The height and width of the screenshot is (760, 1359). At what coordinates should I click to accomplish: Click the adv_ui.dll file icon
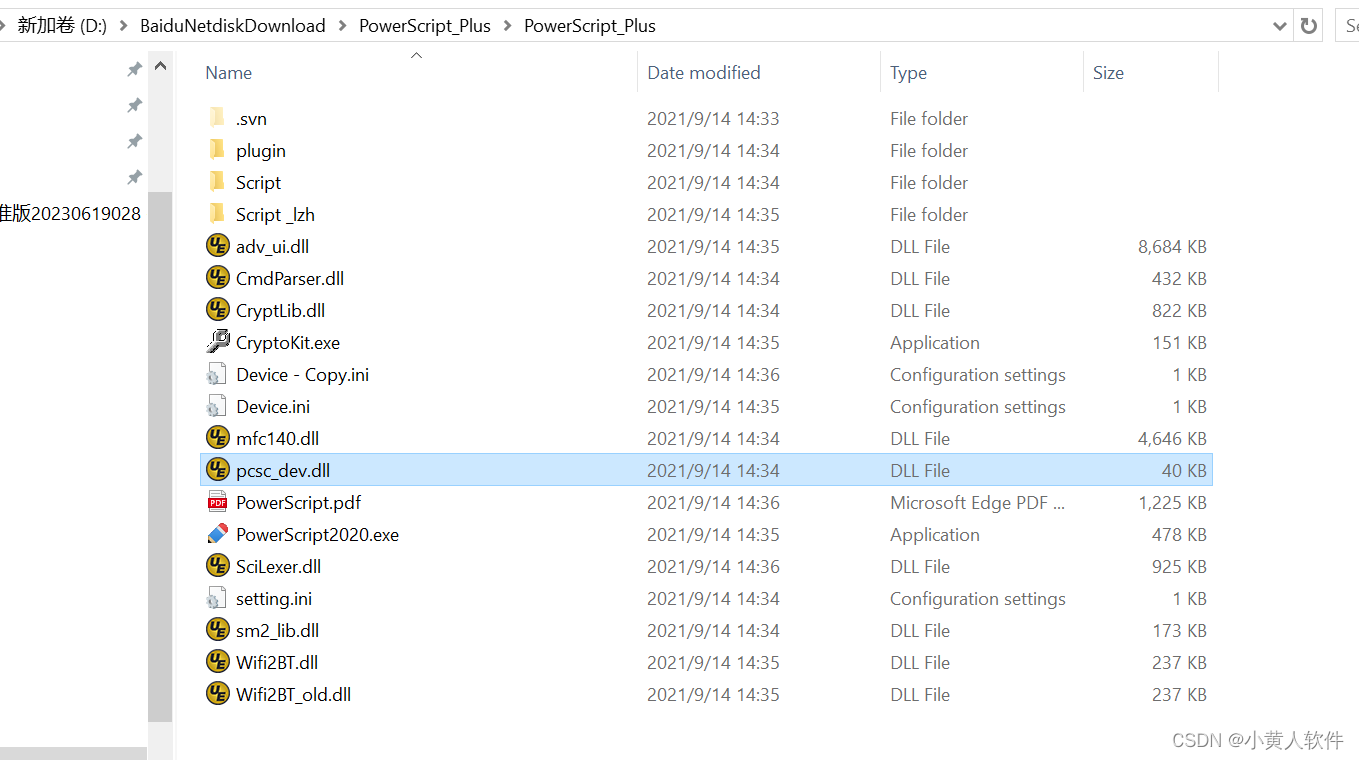coord(217,246)
